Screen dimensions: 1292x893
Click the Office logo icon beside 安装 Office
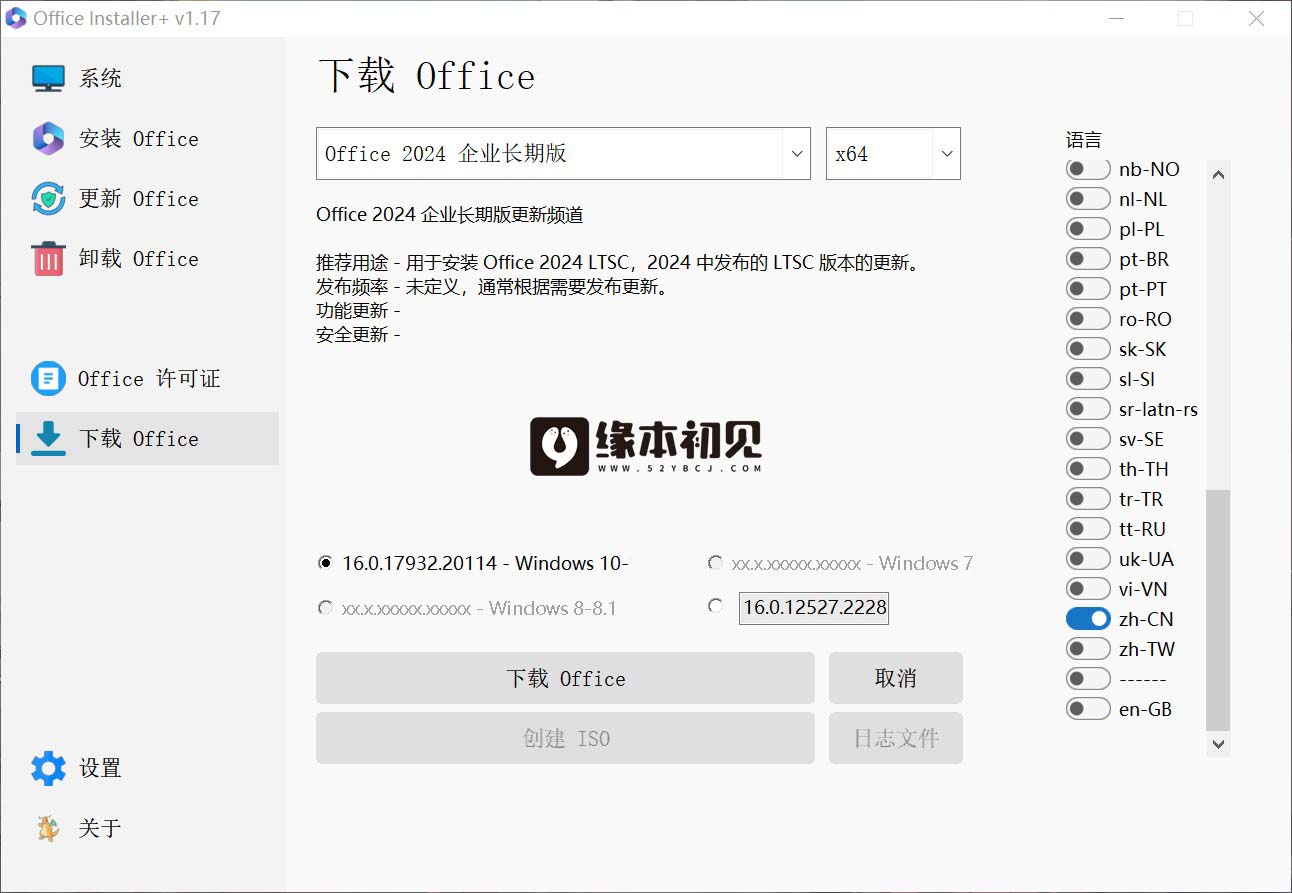click(48, 138)
